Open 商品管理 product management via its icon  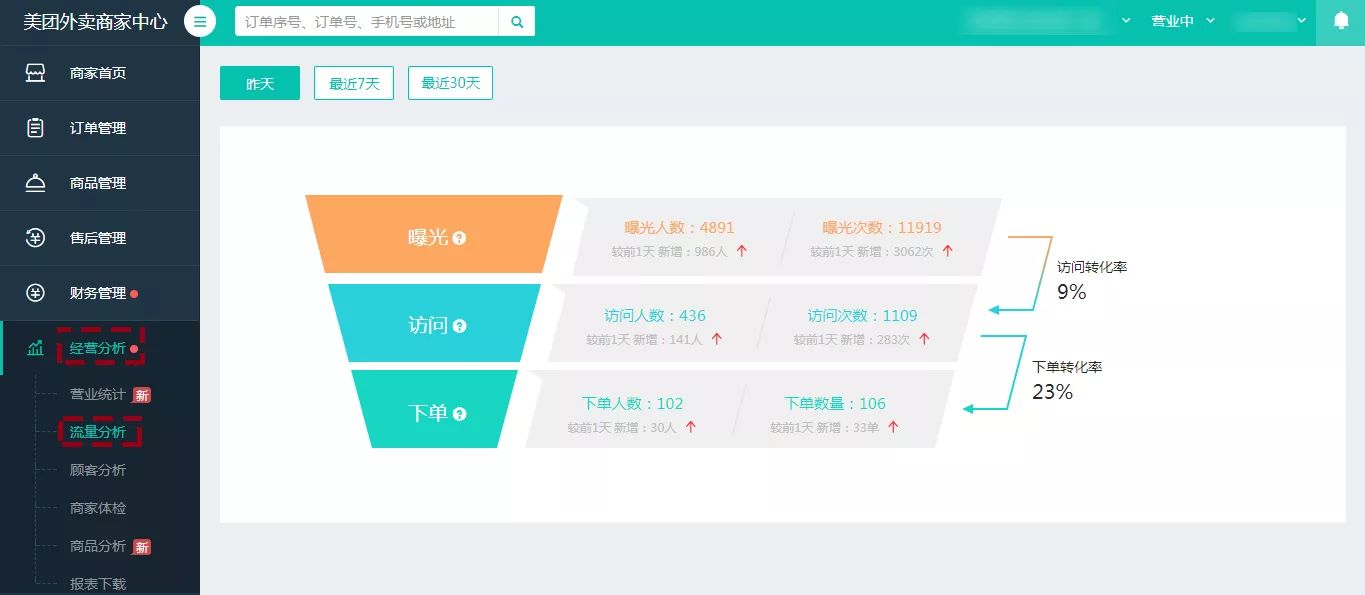[34, 182]
